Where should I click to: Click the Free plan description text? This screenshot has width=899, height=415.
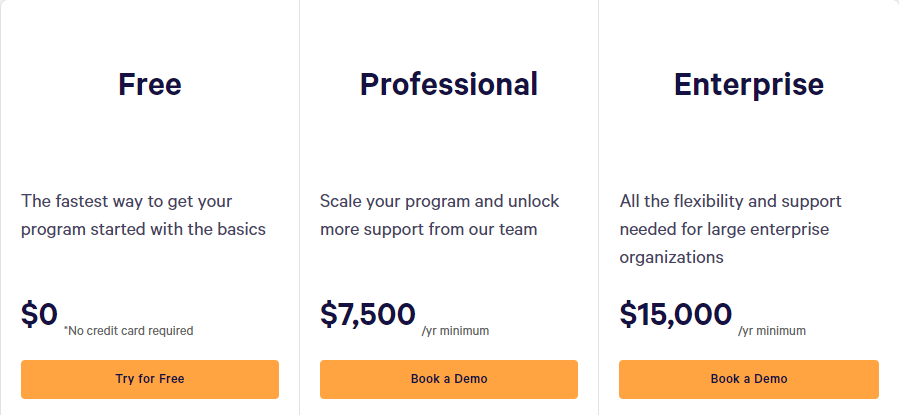pyautogui.click(x=143, y=216)
